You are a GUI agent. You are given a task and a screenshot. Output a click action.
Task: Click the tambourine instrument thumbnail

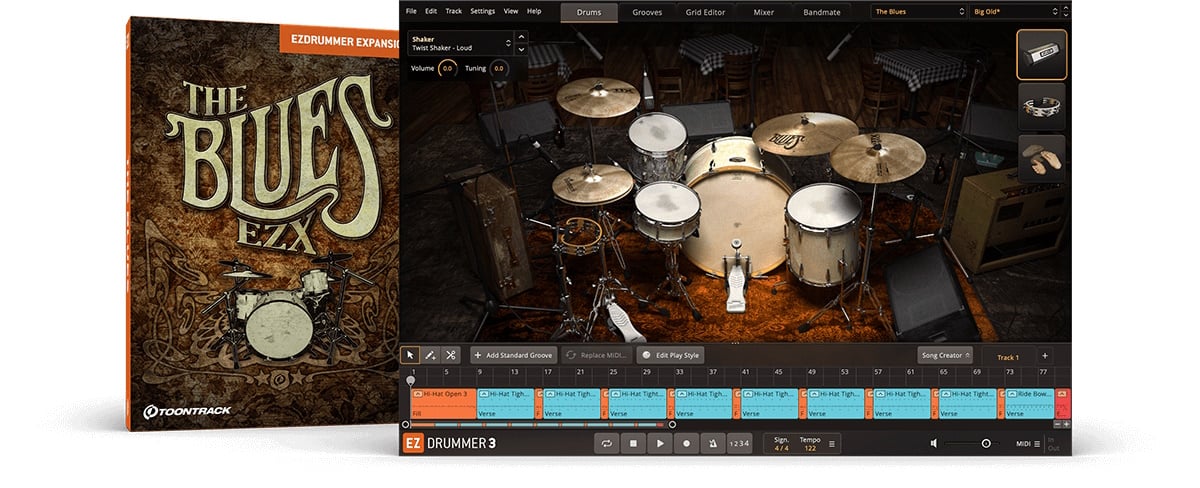pos(1041,106)
